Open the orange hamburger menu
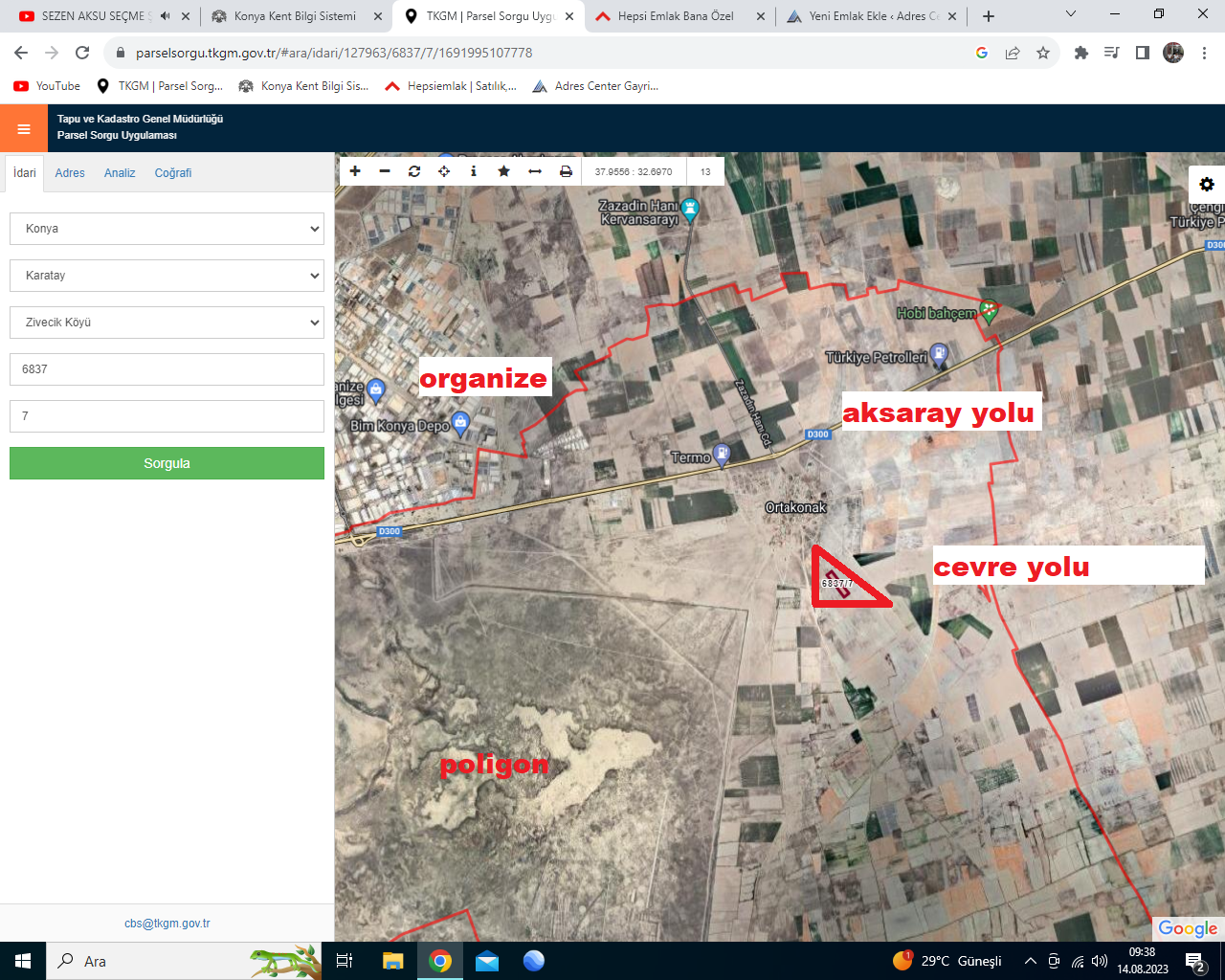Image resolution: width=1225 pixels, height=980 pixels. pos(24,129)
